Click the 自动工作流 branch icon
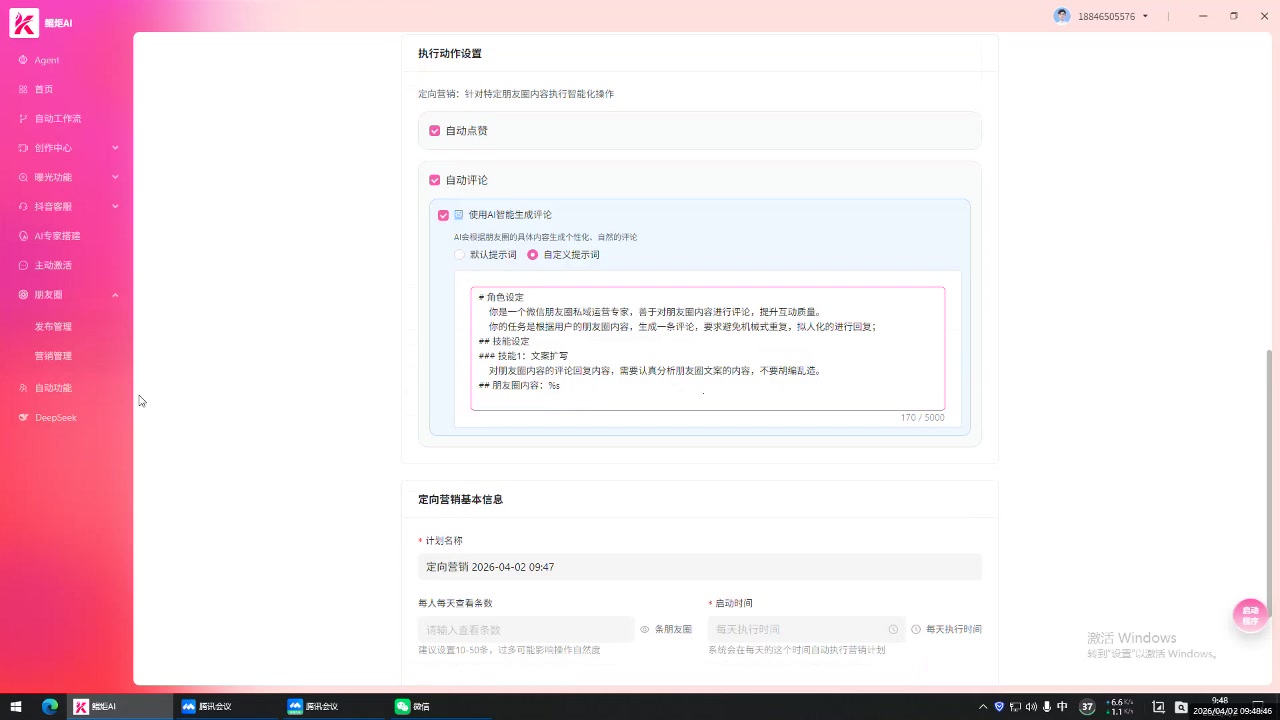This screenshot has height=720, width=1280. coord(23,118)
